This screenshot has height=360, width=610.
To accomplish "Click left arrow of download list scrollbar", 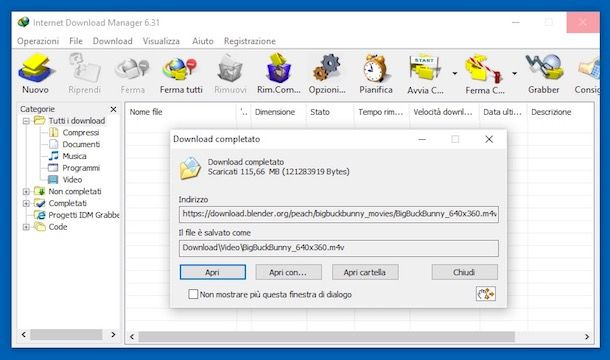I will (132, 336).
